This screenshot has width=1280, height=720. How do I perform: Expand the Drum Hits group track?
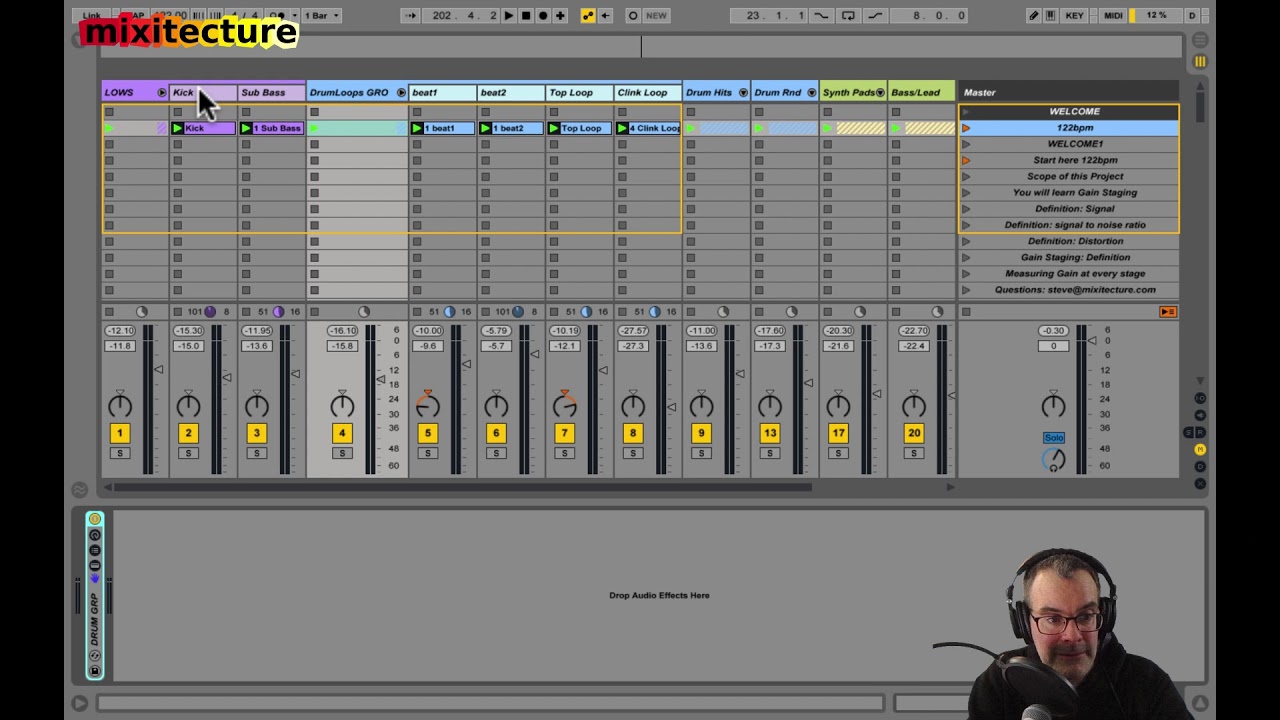pyautogui.click(x=743, y=93)
